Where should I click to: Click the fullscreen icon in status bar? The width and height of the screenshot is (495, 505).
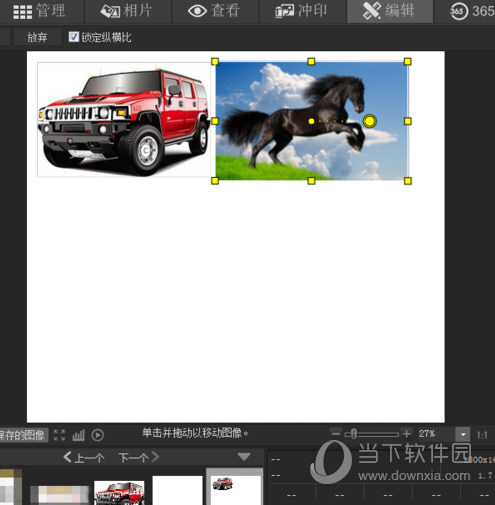pos(59,435)
